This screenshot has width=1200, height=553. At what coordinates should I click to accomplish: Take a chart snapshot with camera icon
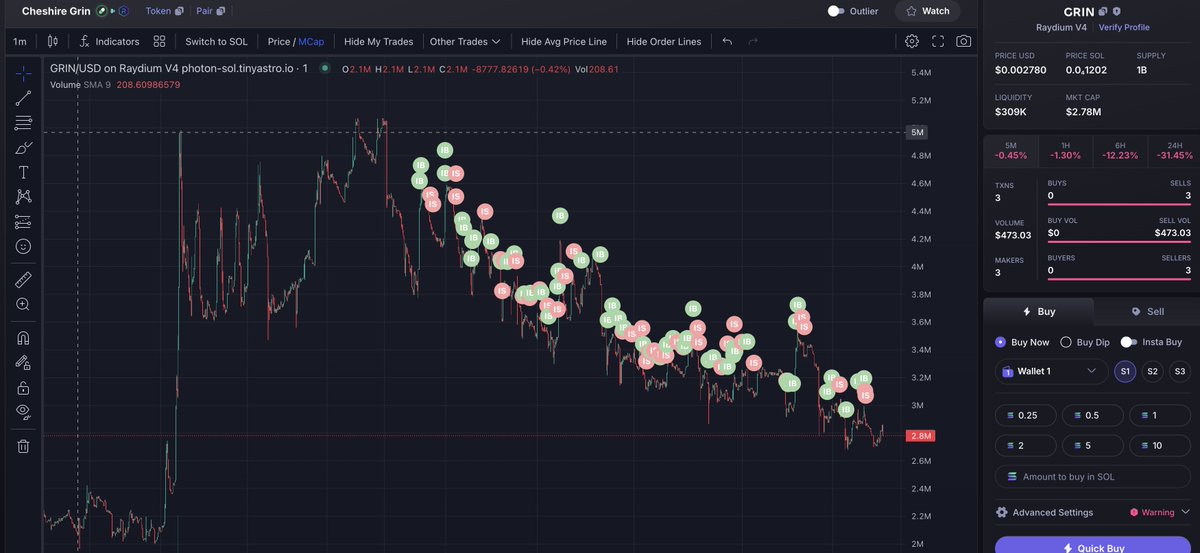click(x=963, y=42)
